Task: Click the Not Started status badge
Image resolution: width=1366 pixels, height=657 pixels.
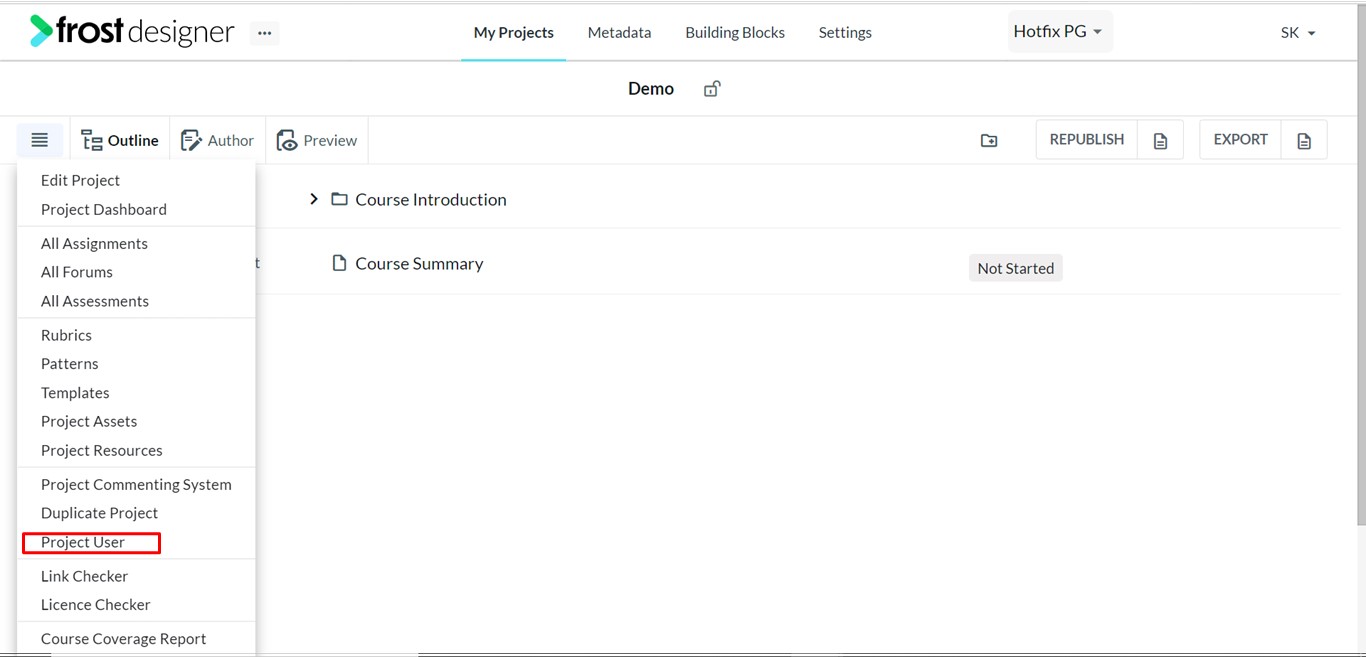Action: coord(1016,268)
